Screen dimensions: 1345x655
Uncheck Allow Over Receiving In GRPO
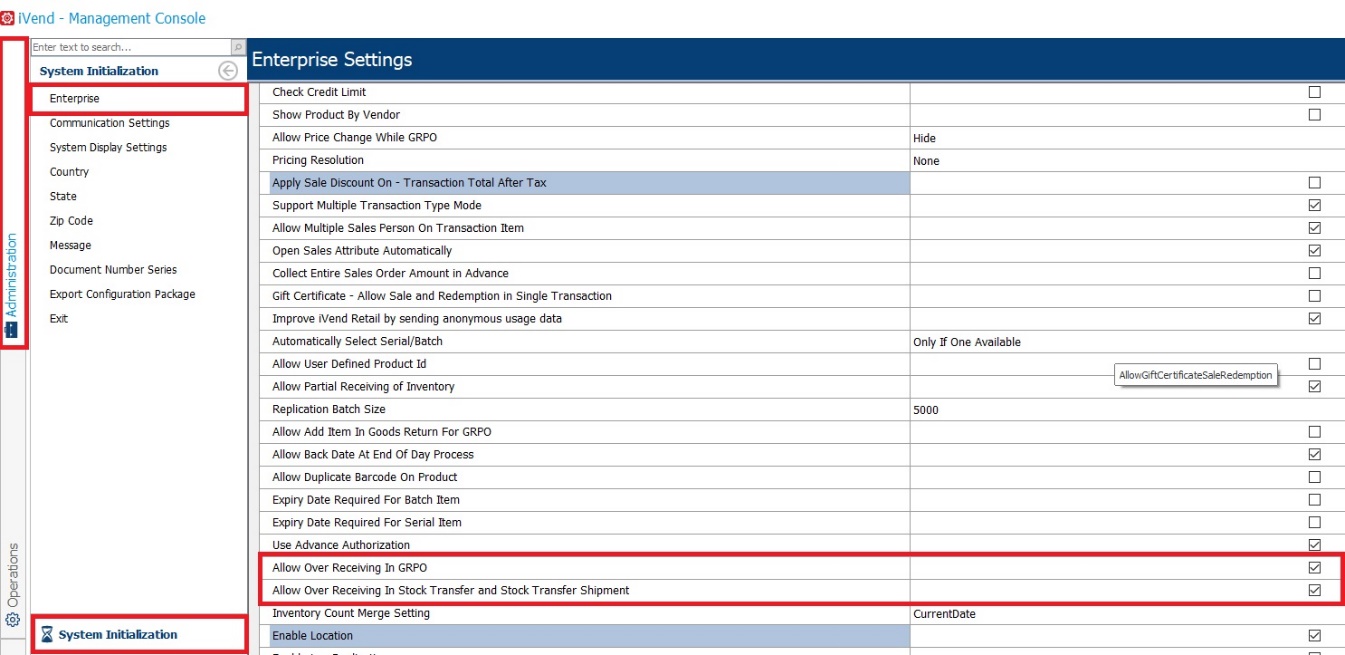coord(1314,568)
